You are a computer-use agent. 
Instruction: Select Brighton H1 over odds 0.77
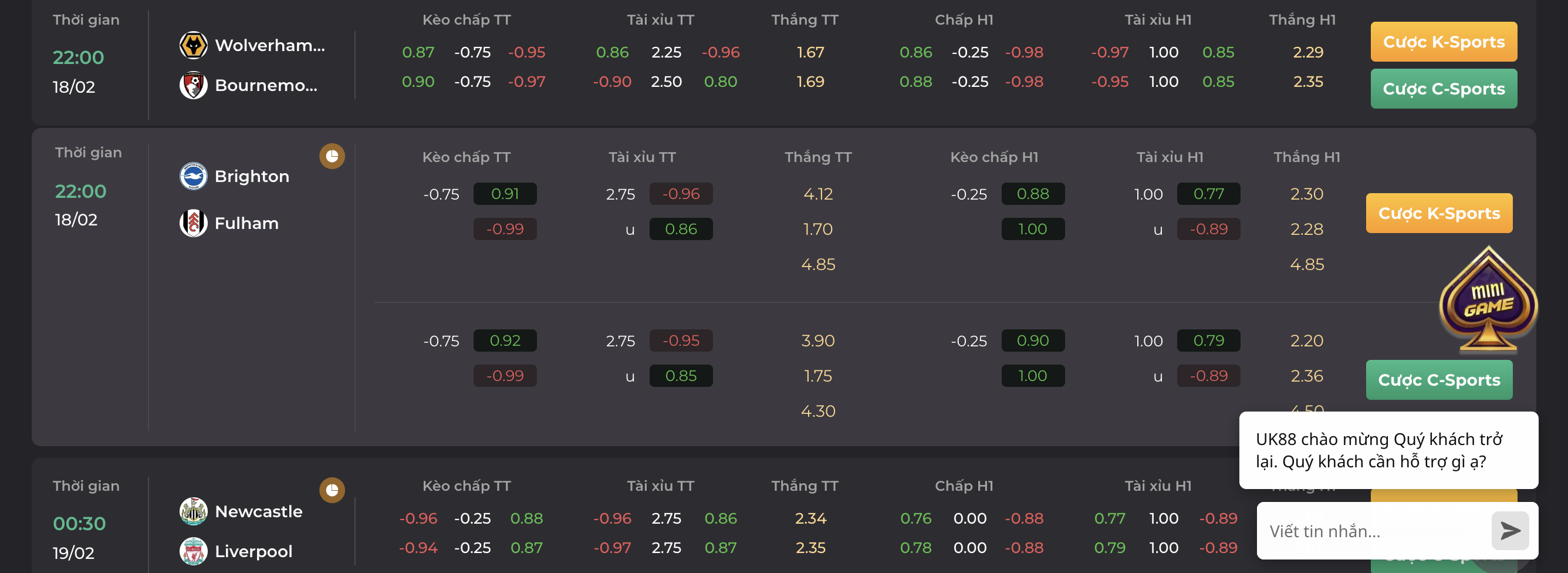1208,194
